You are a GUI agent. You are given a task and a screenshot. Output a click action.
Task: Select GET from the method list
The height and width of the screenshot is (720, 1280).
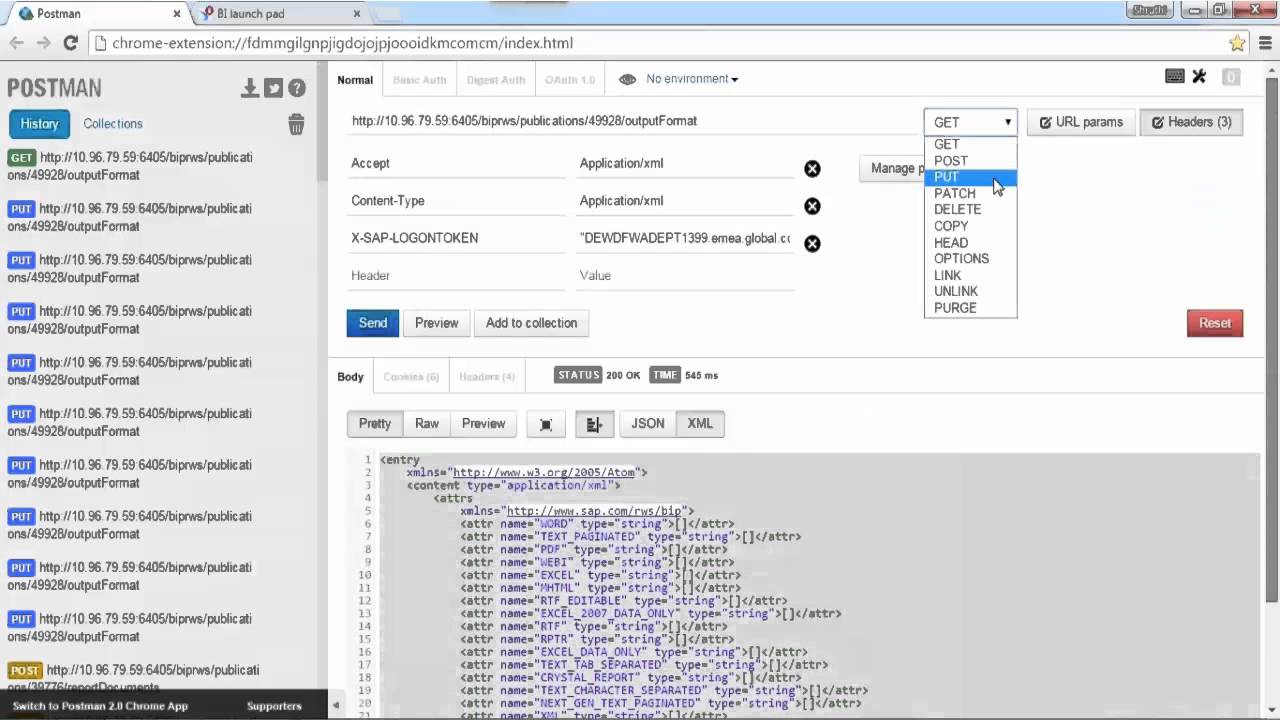point(970,144)
